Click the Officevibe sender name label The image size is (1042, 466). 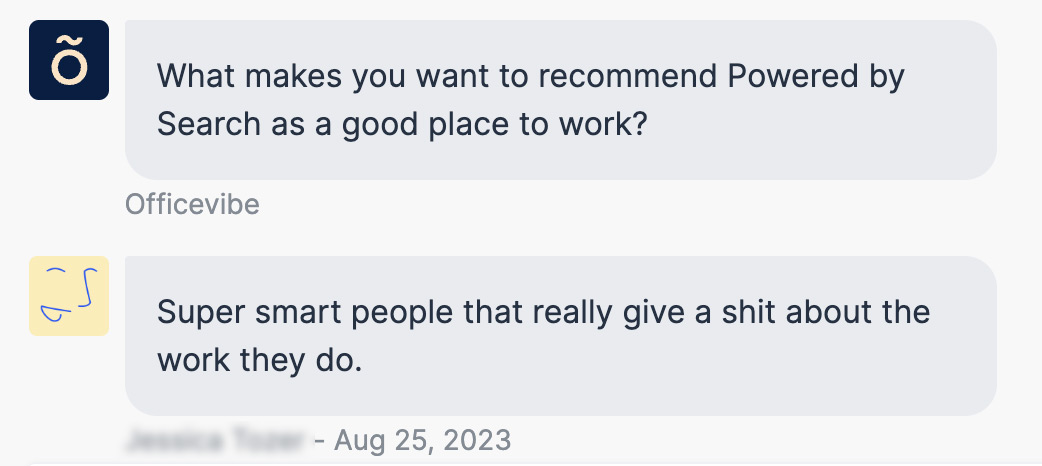[x=192, y=204]
